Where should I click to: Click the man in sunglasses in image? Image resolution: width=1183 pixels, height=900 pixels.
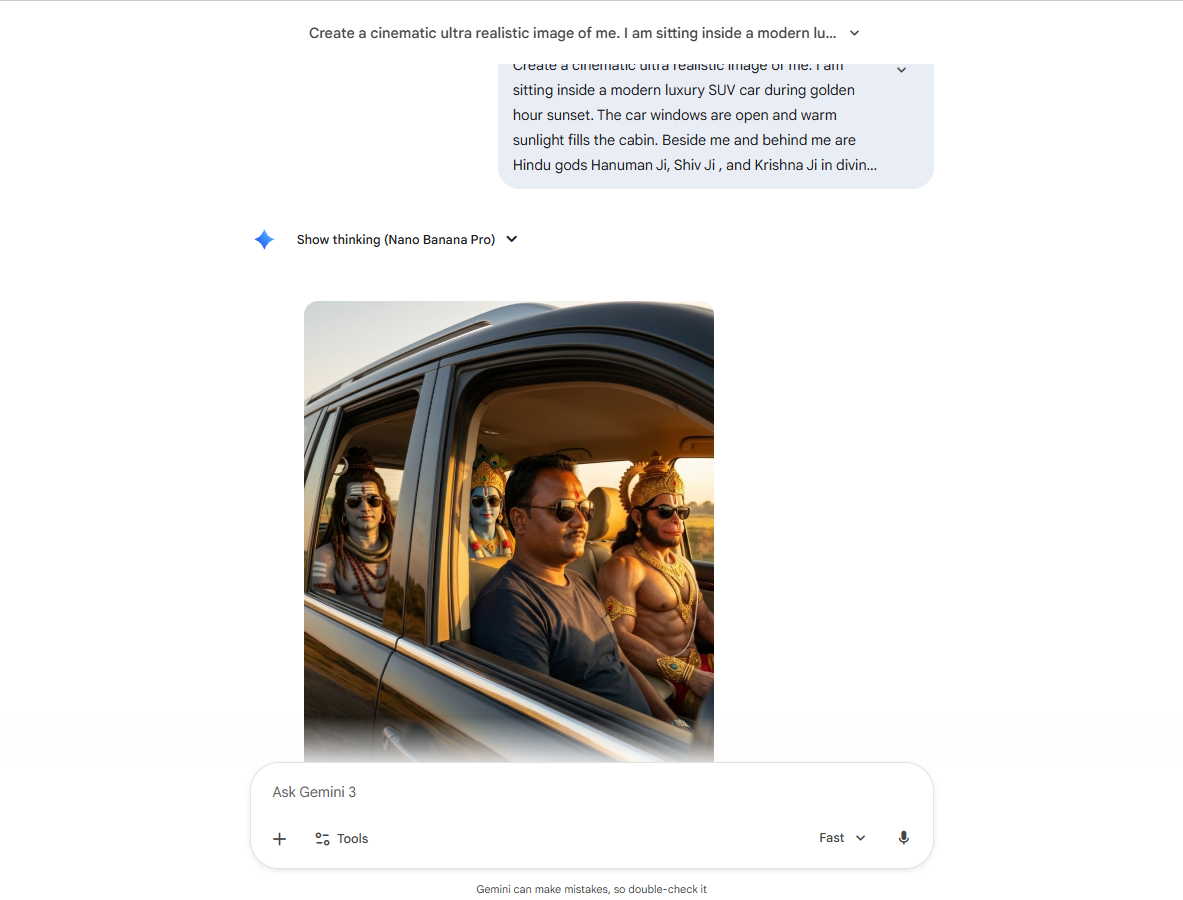pos(558,581)
